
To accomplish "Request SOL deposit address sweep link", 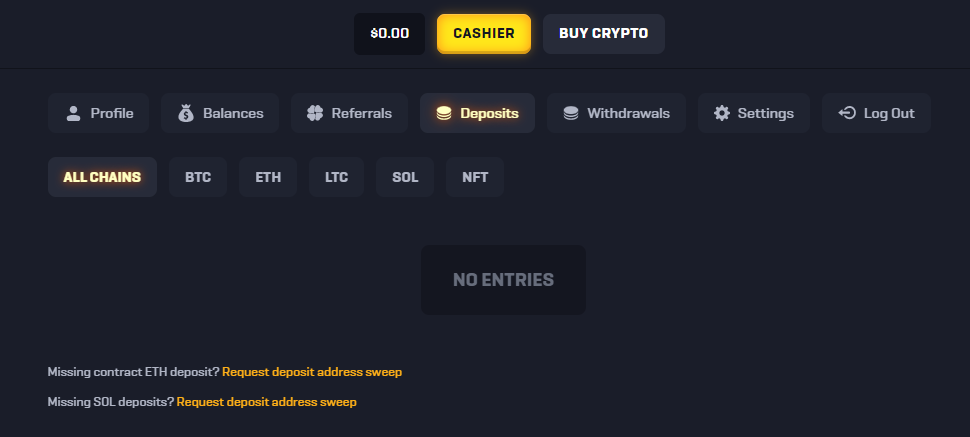I will pyautogui.click(x=266, y=402).
